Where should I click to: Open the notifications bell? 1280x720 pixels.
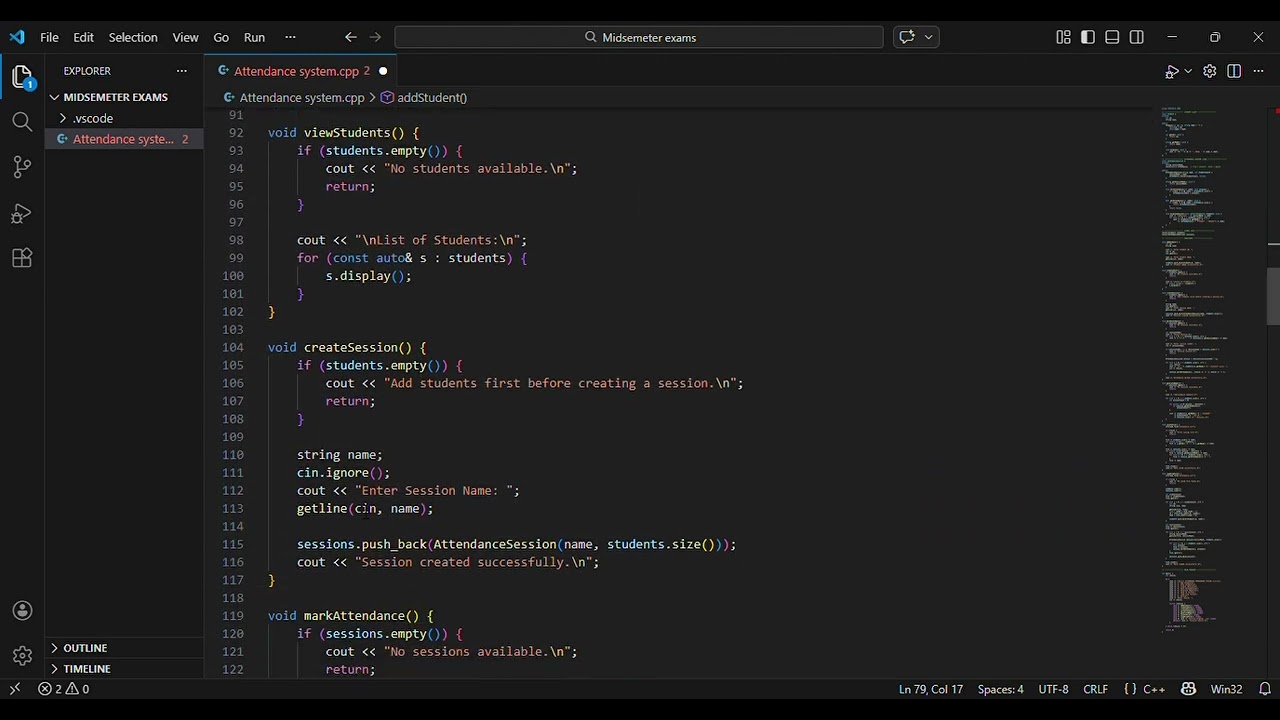1265,689
